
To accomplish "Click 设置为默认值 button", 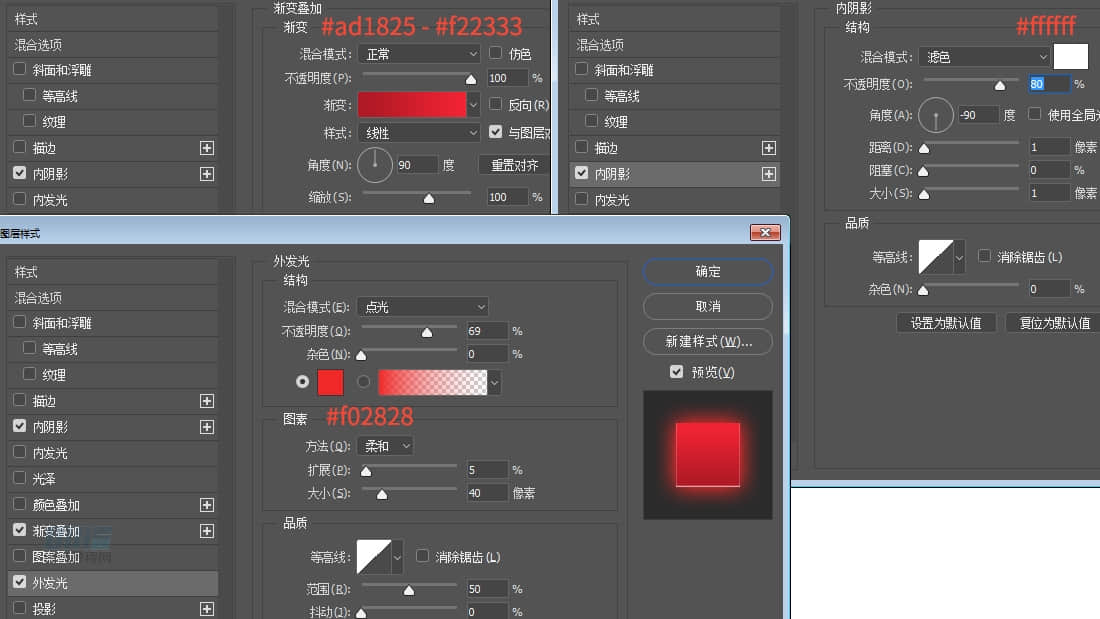I will pos(946,323).
